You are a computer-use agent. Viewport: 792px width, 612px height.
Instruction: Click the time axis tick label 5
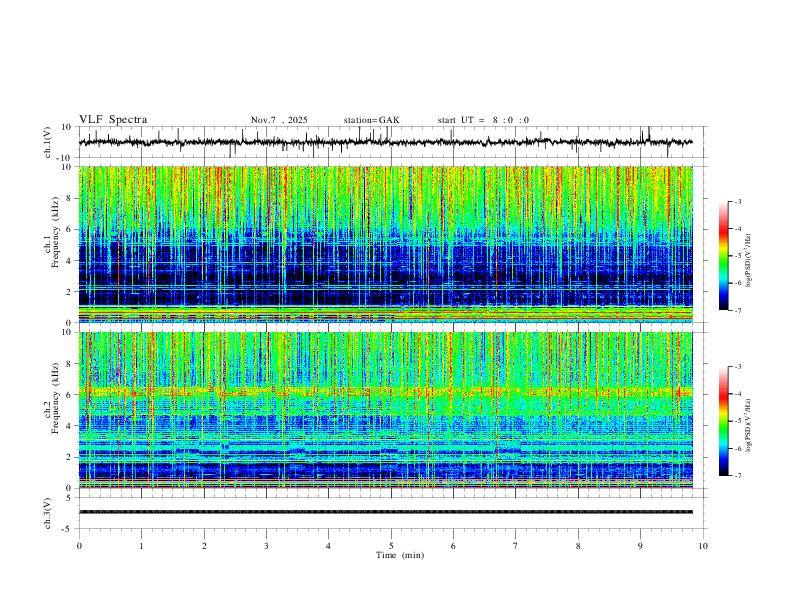(x=391, y=546)
